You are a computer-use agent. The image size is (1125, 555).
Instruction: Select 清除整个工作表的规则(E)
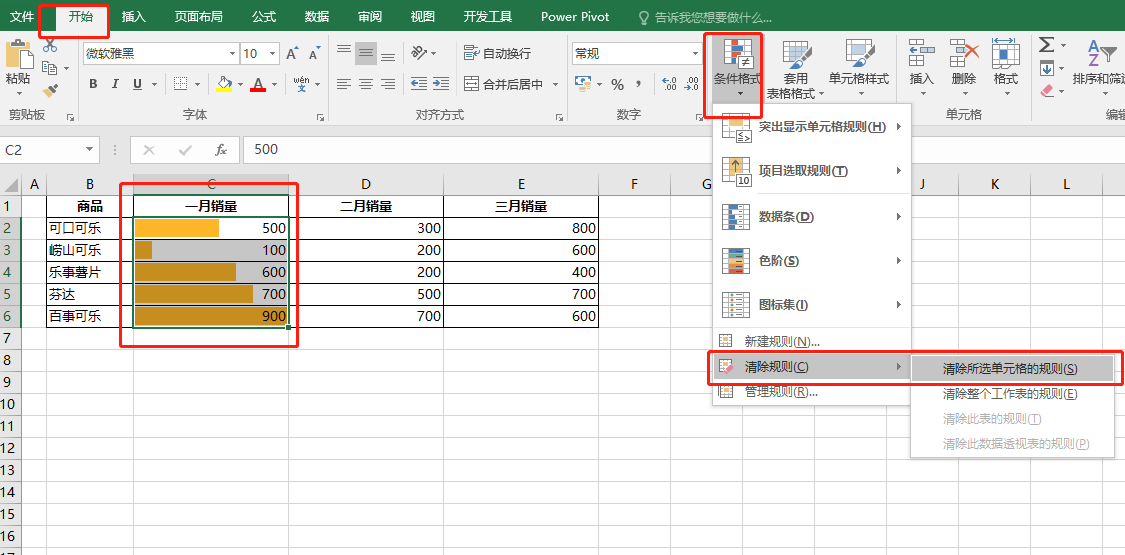pos(1012,394)
